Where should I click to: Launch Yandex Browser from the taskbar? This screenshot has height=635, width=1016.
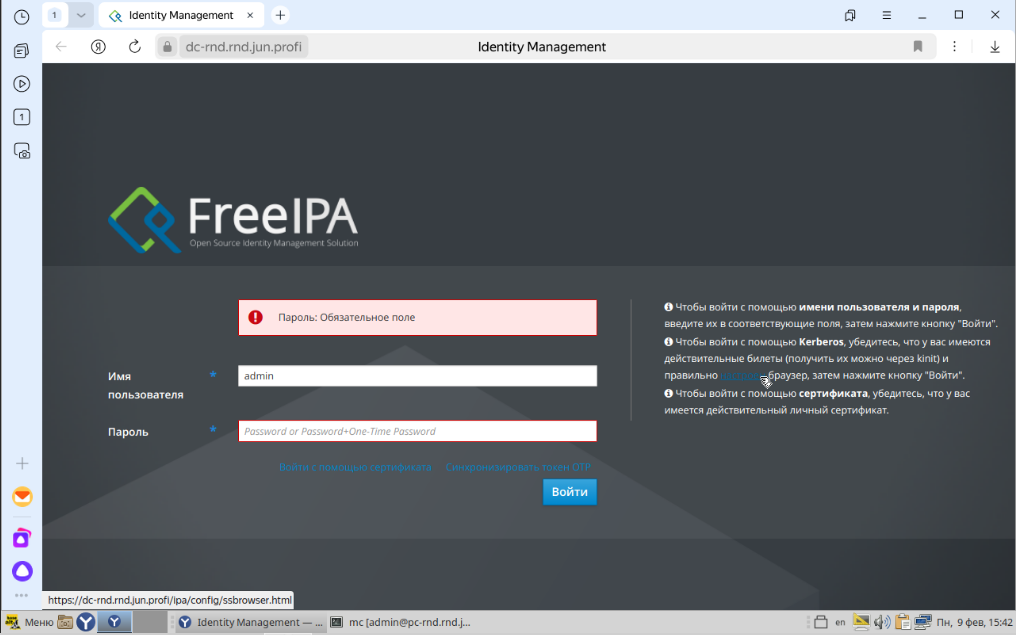pyautogui.click(x=86, y=621)
